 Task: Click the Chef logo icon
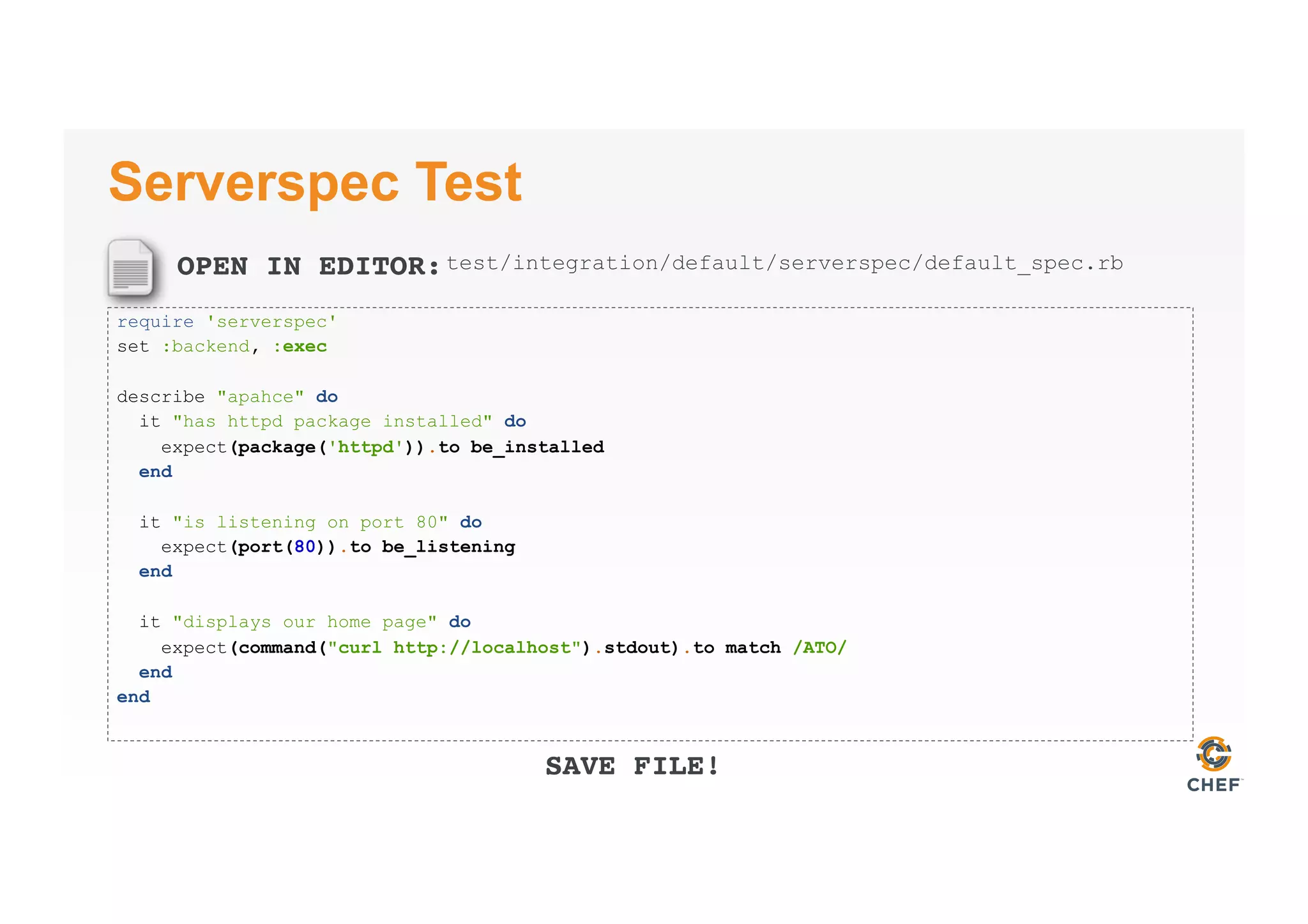(1213, 754)
